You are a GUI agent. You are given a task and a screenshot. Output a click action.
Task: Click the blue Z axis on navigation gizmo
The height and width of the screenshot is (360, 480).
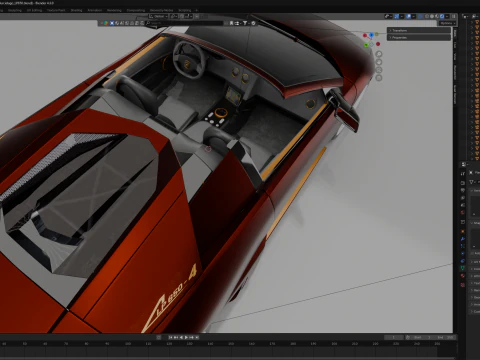[371, 35]
